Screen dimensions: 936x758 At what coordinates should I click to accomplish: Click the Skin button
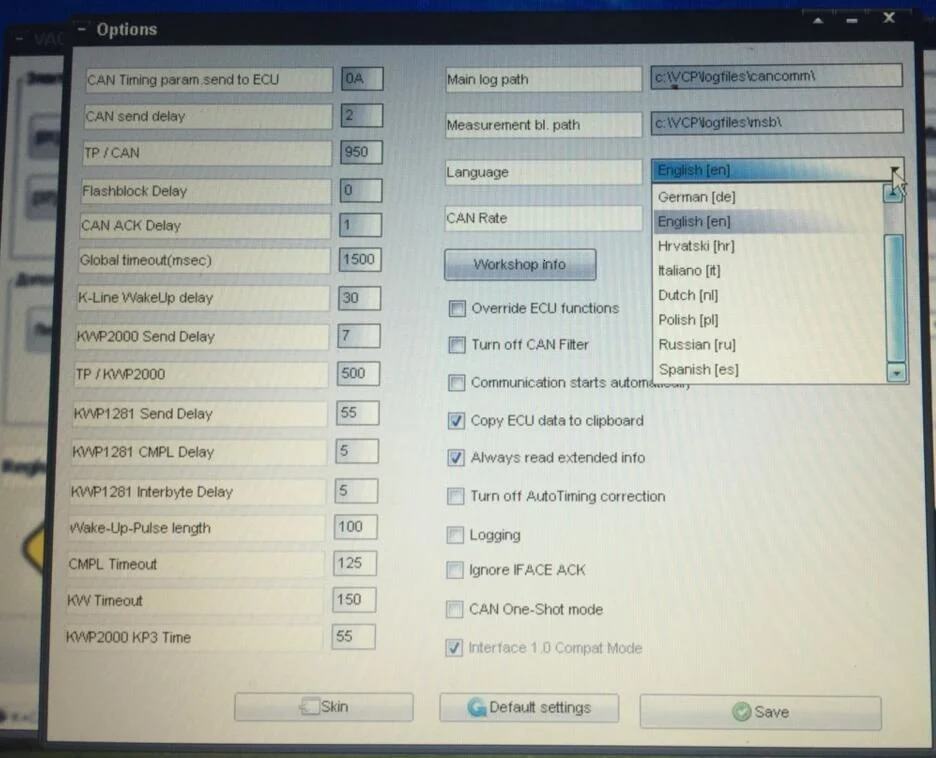[324, 707]
